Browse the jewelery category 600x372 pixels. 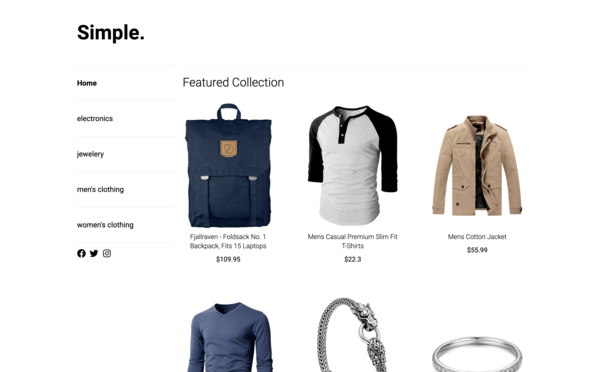(x=90, y=154)
